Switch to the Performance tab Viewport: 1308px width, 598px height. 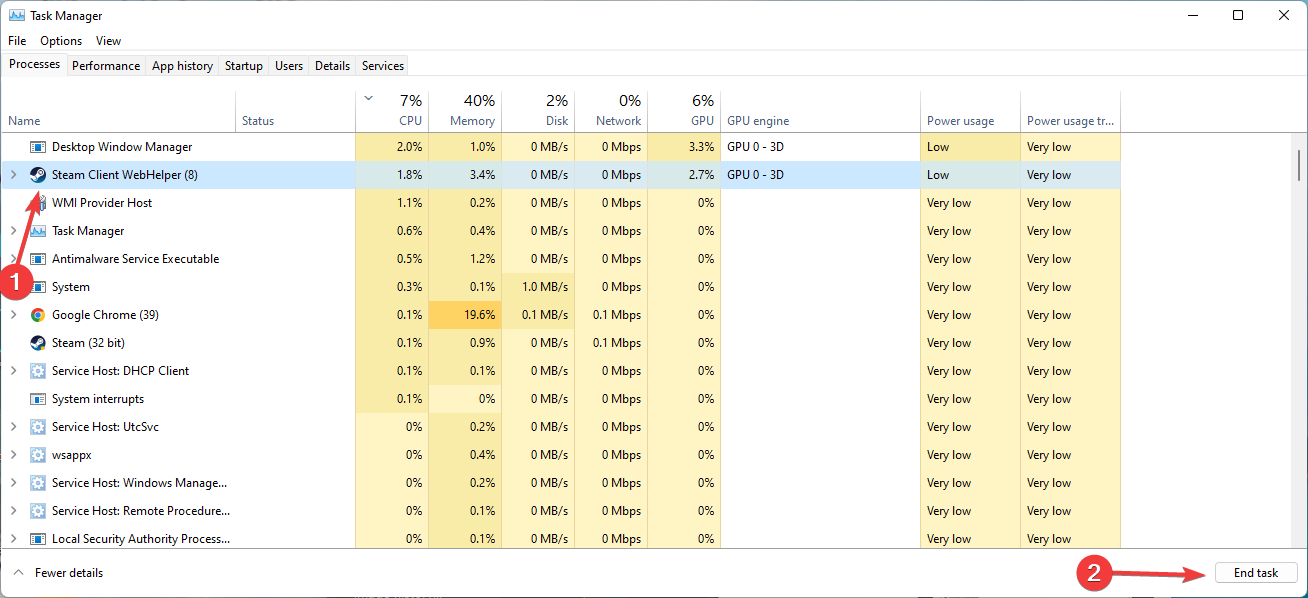tap(106, 66)
